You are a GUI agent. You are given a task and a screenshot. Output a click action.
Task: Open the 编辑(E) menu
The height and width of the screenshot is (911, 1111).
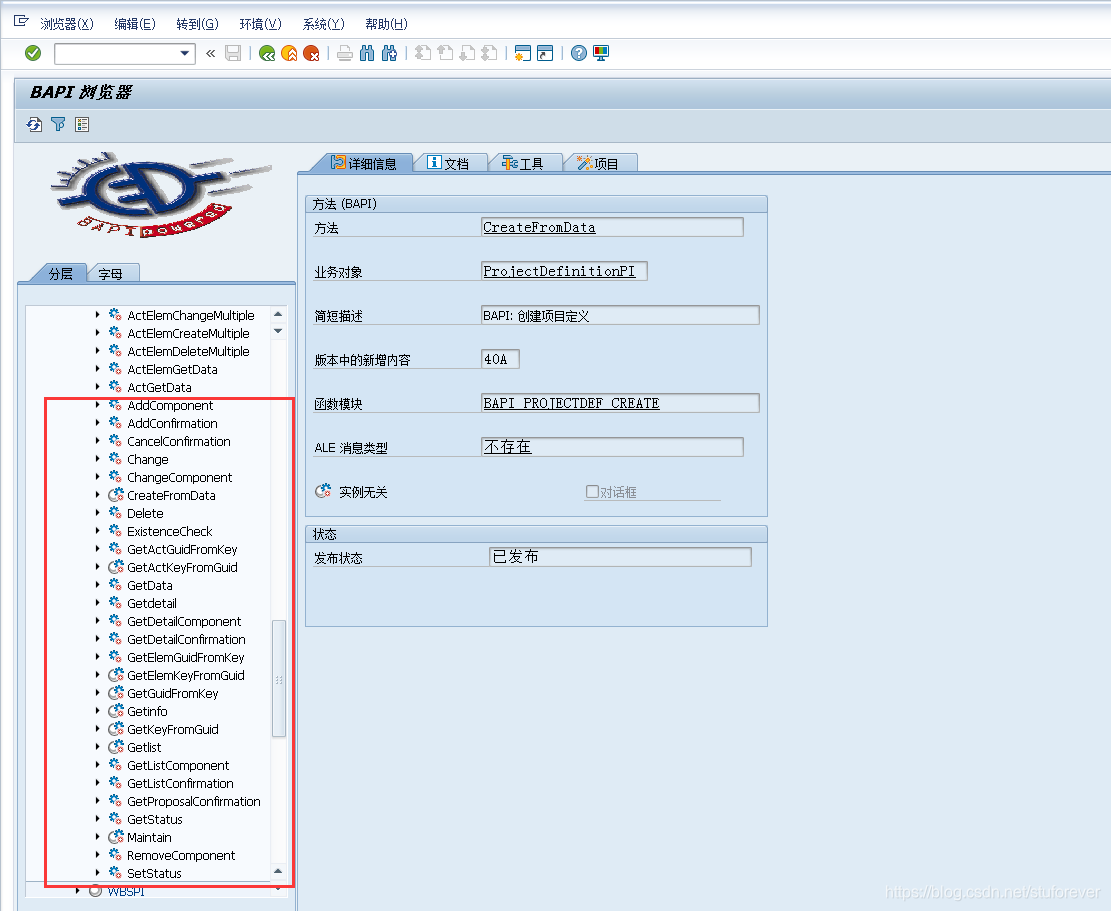click(x=135, y=24)
